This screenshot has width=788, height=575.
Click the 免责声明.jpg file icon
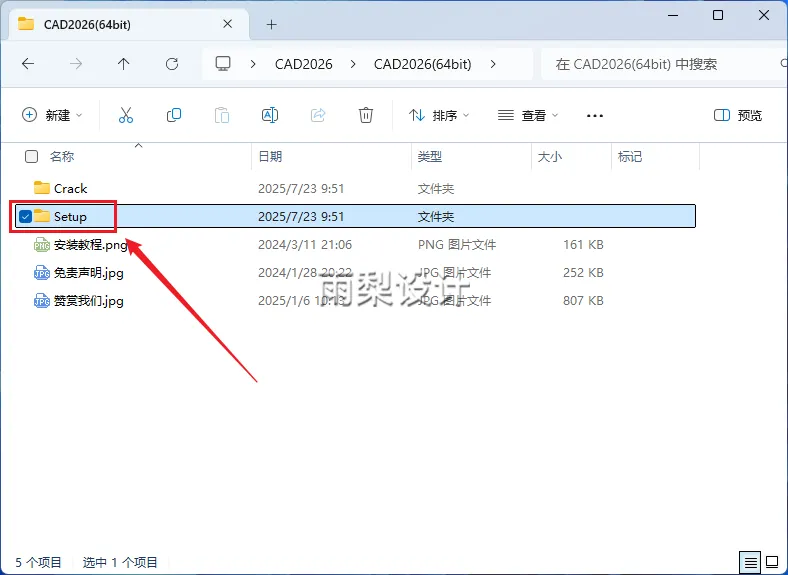[x=42, y=273]
